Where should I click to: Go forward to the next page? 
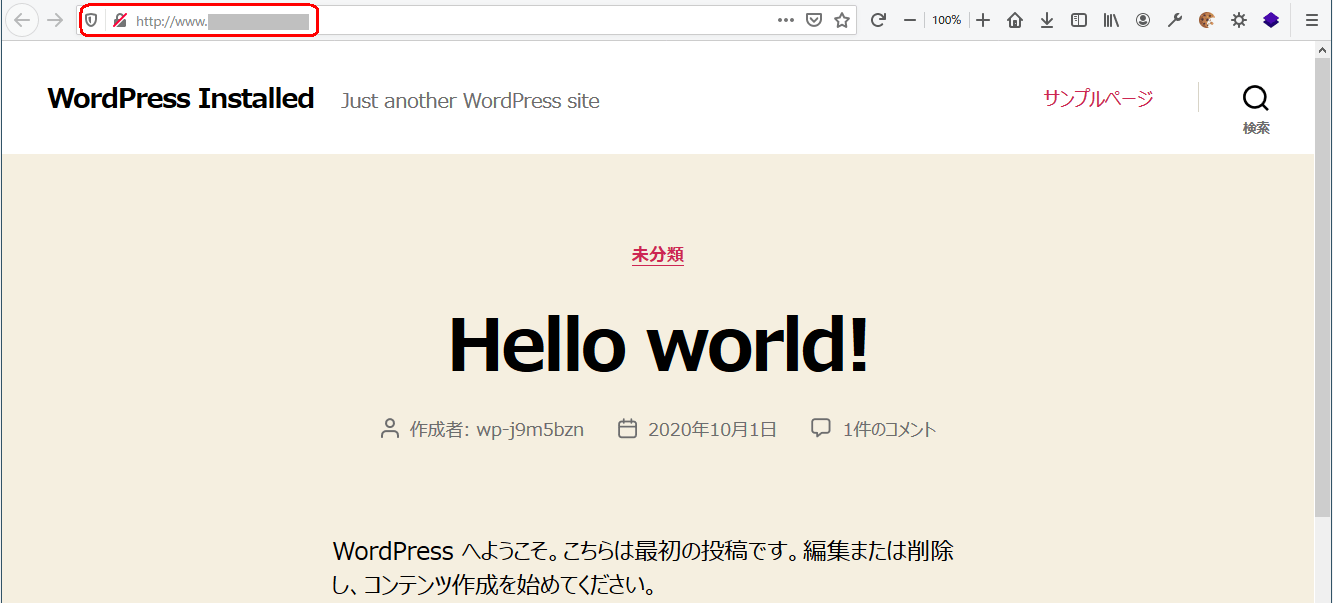pos(56,20)
